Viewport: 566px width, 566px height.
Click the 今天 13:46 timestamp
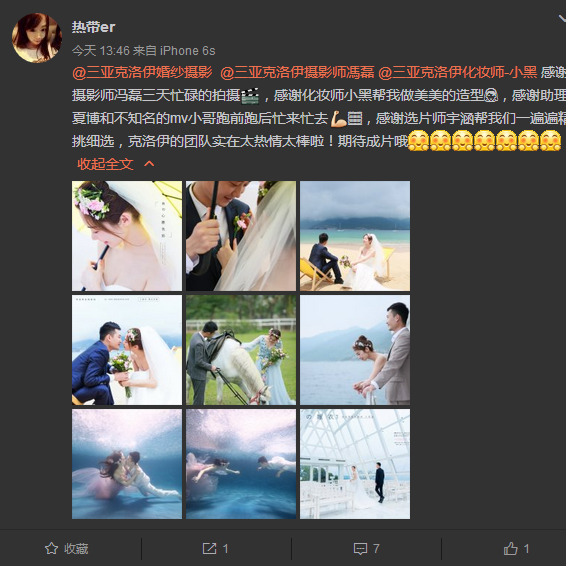click(100, 51)
